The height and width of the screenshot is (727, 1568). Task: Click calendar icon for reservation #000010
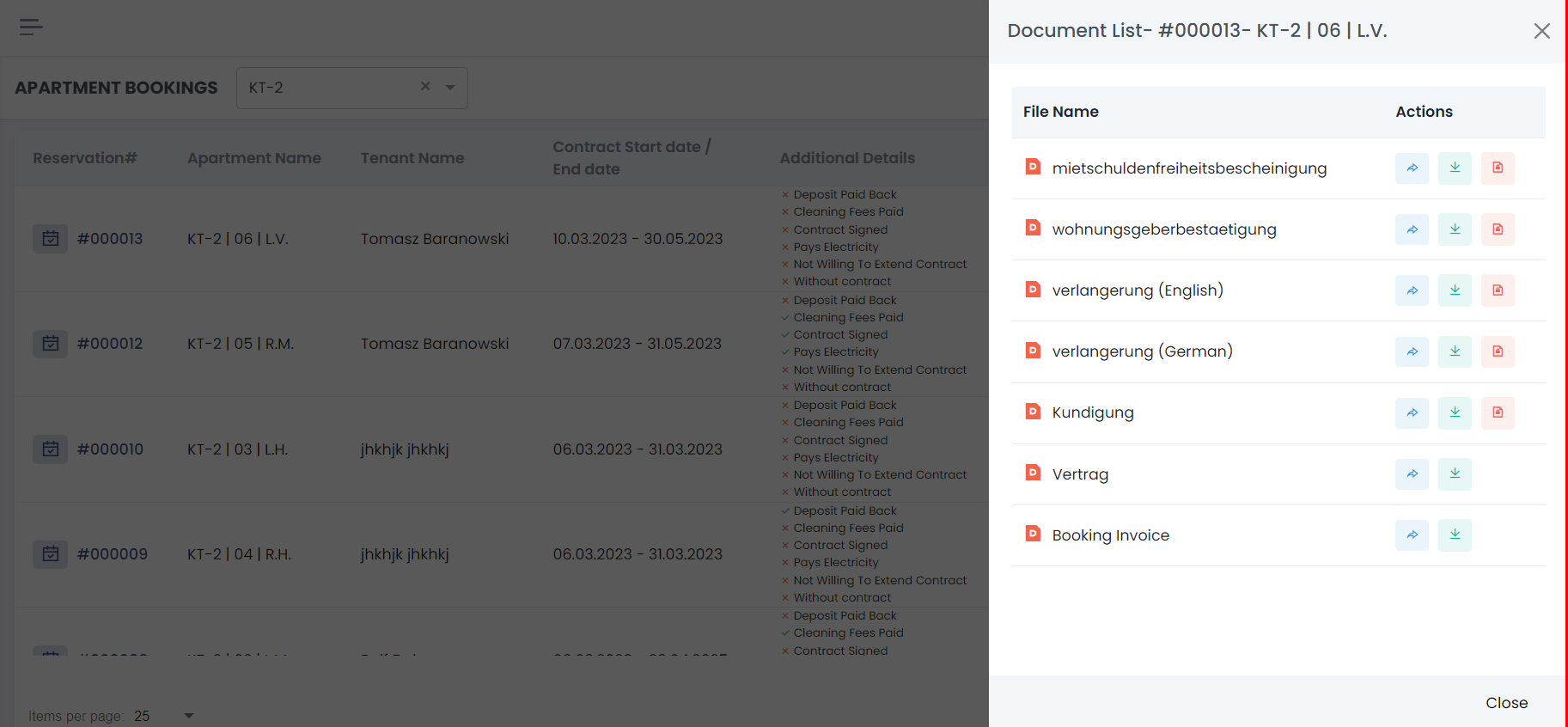point(51,449)
